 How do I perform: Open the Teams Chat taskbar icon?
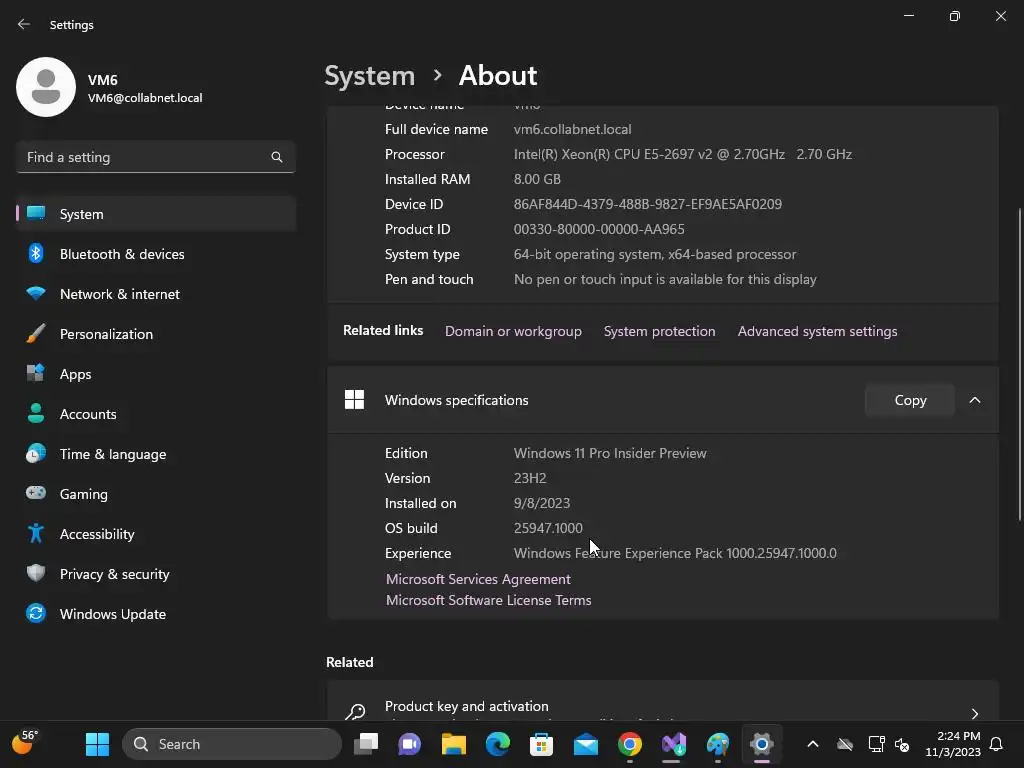coord(409,744)
